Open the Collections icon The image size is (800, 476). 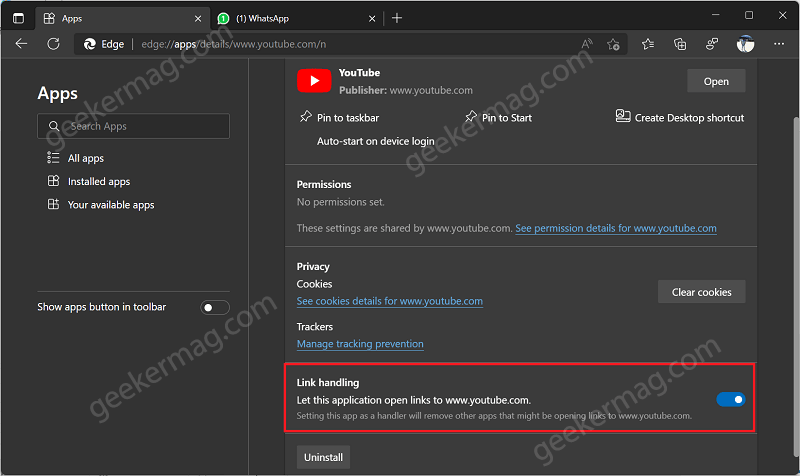pos(680,44)
